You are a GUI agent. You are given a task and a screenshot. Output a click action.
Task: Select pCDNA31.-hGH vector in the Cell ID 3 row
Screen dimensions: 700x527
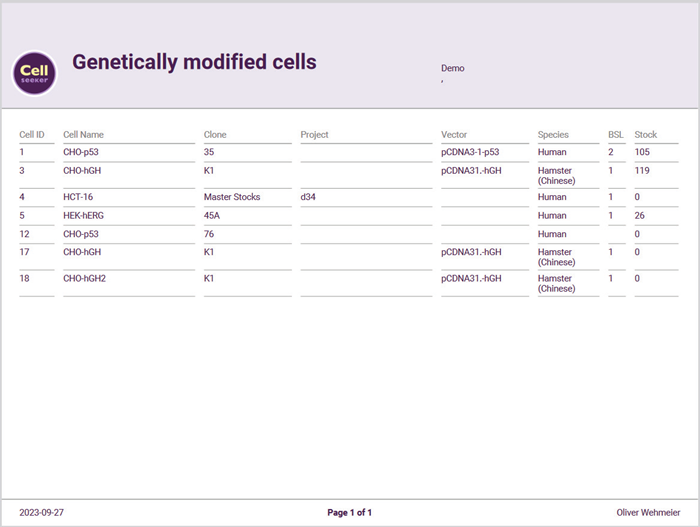click(471, 171)
